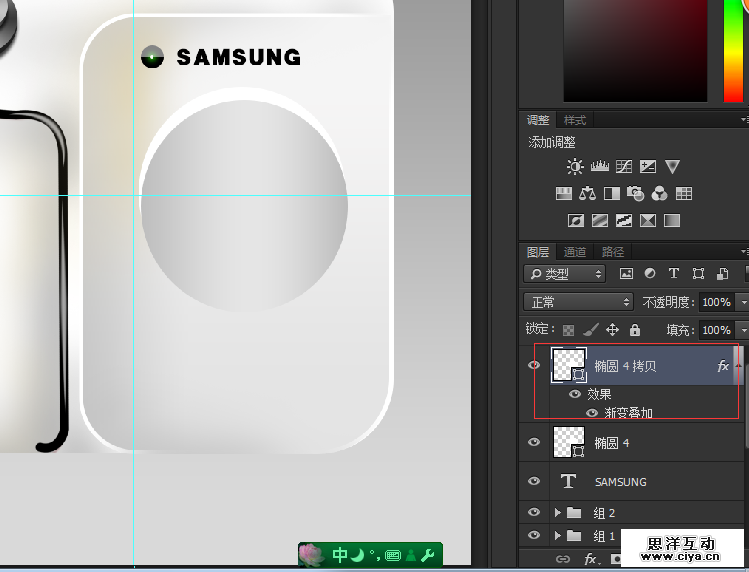Viewport: 749px width, 572px height.
Task: Click the lock all padlock icon
Action: pos(634,330)
